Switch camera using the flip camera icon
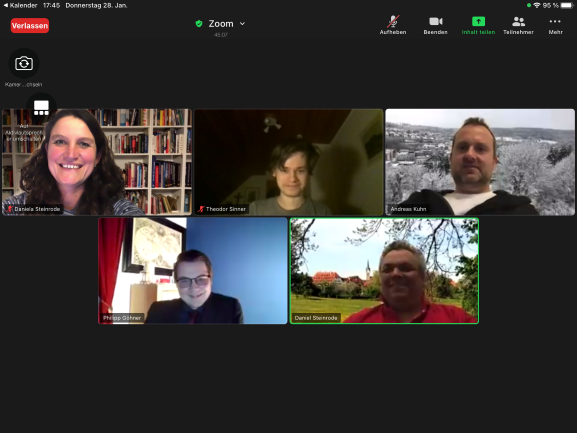The image size is (577, 433). 24,63
